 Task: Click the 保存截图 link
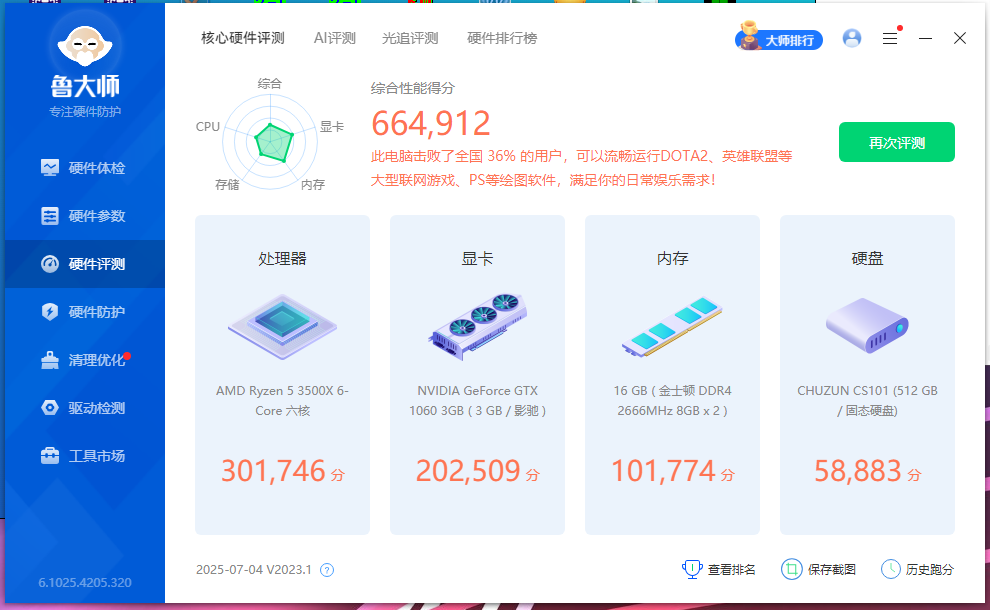(832, 570)
